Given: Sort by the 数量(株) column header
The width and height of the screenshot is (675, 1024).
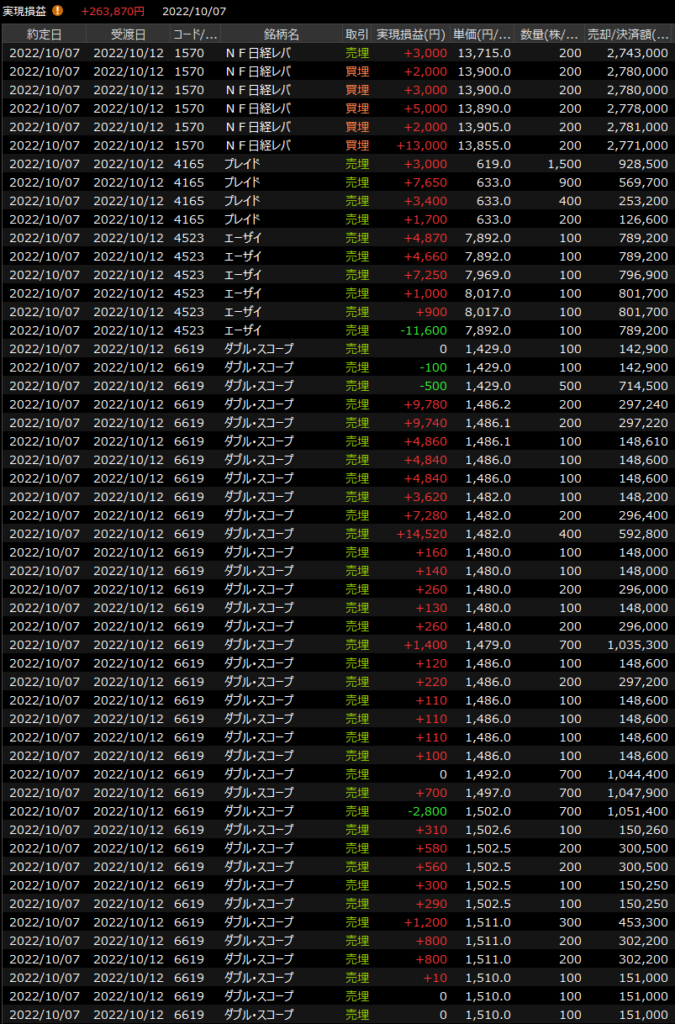Looking at the screenshot, I should 552,34.
